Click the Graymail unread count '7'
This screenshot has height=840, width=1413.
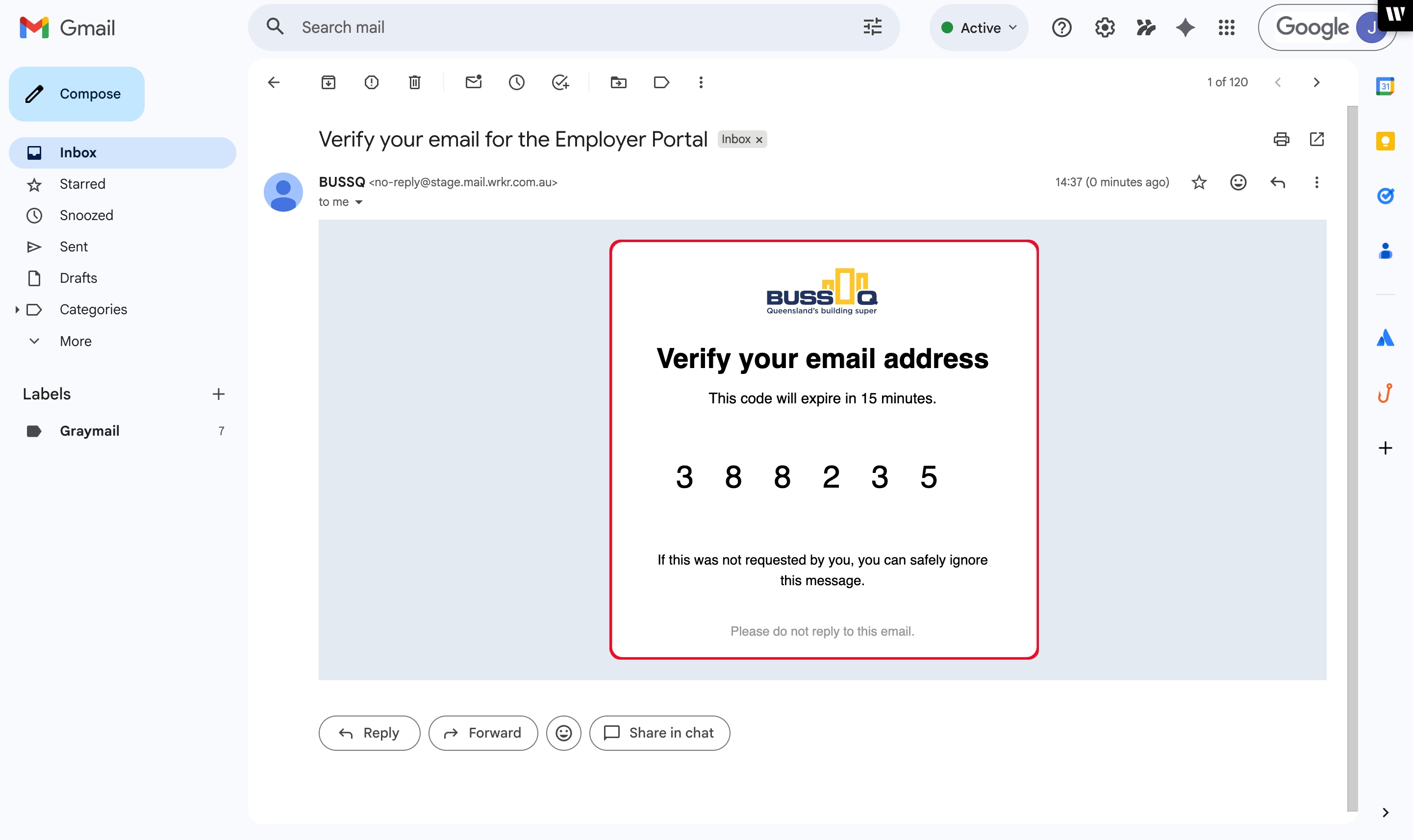[x=221, y=431]
